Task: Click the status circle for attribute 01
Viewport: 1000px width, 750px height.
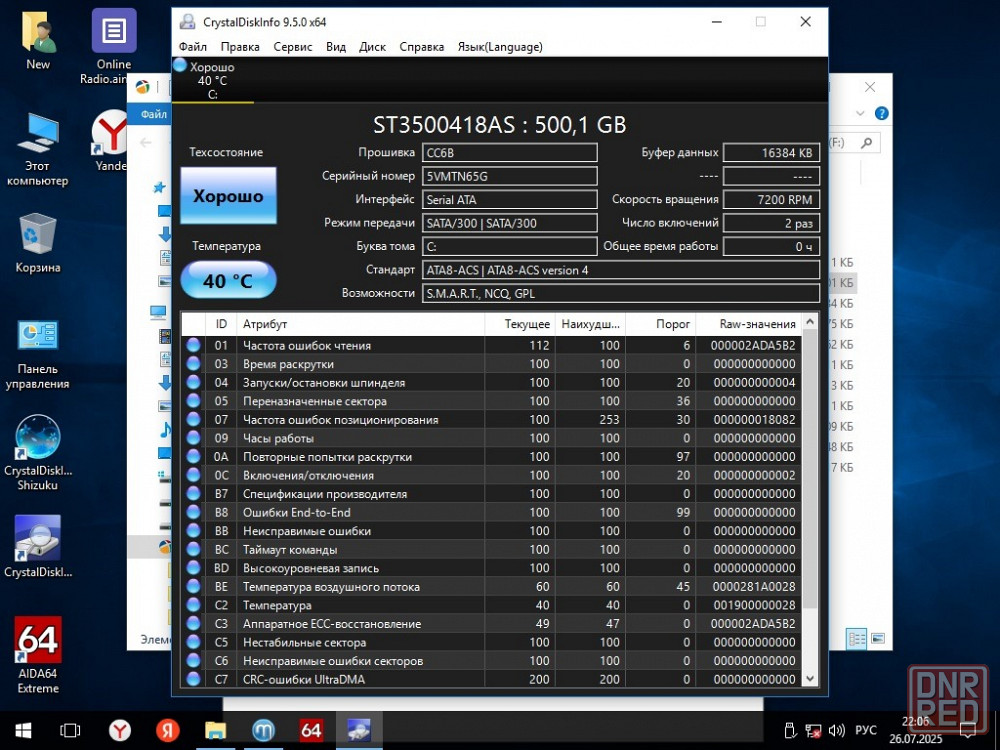Action: pyautogui.click(x=193, y=345)
